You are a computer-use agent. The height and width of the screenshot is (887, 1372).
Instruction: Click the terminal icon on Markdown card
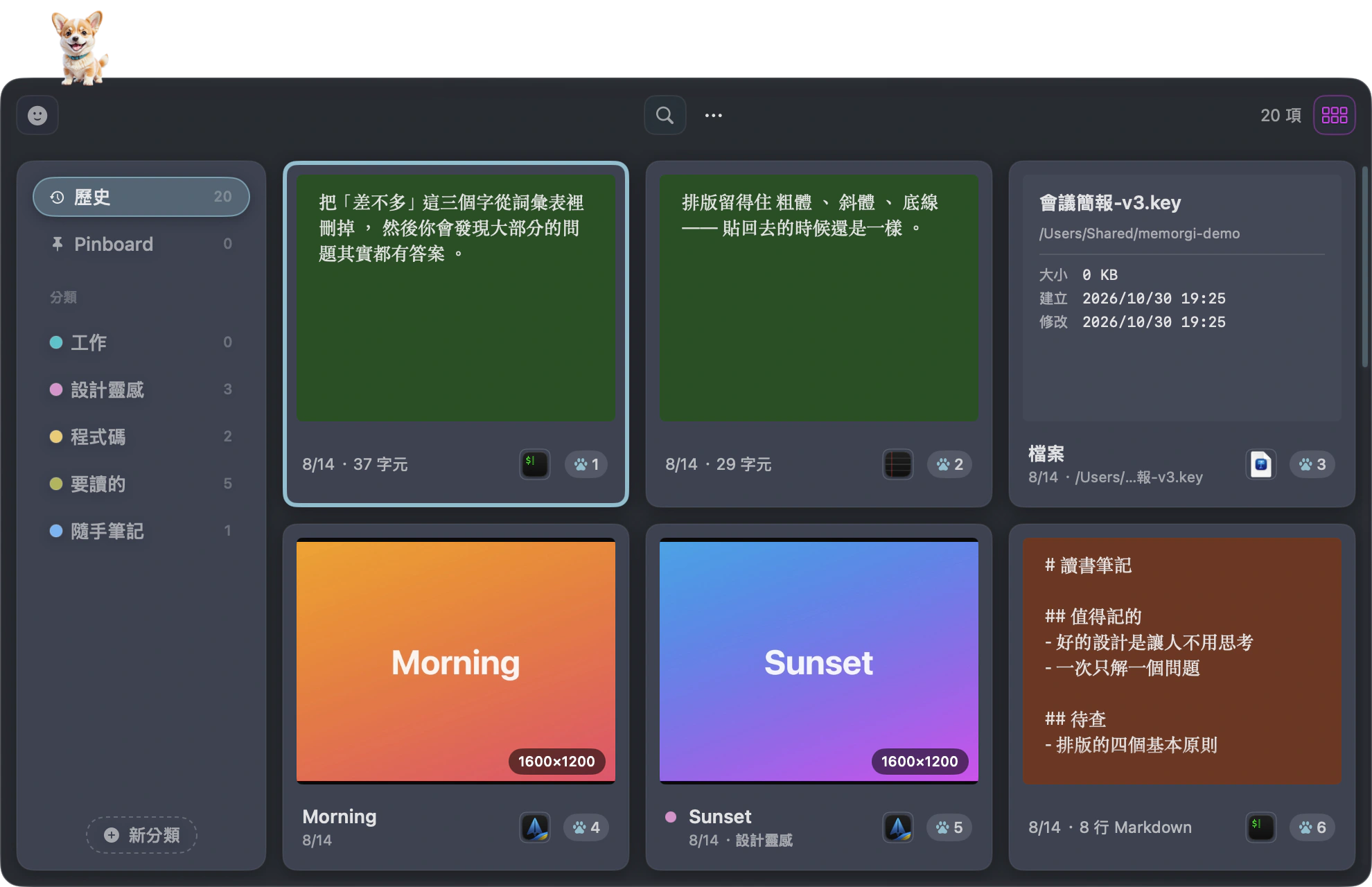[x=1260, y=827]
